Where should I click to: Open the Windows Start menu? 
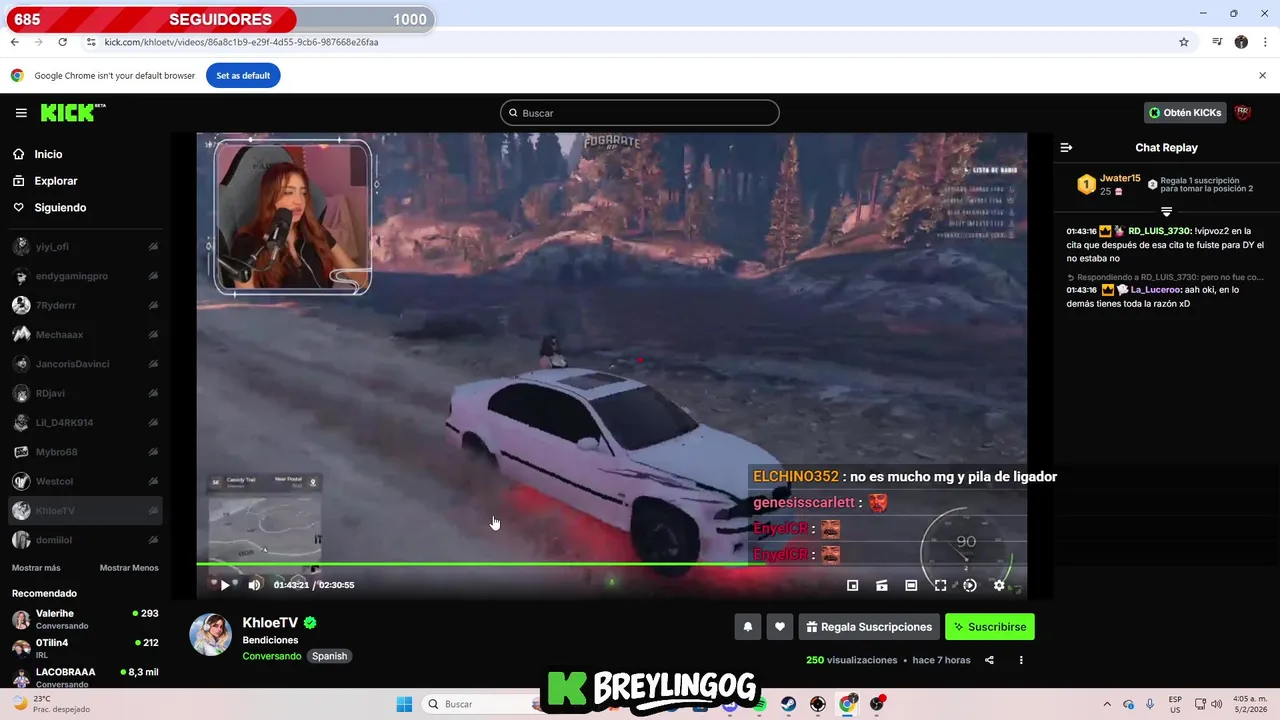(x=404, y=704)
